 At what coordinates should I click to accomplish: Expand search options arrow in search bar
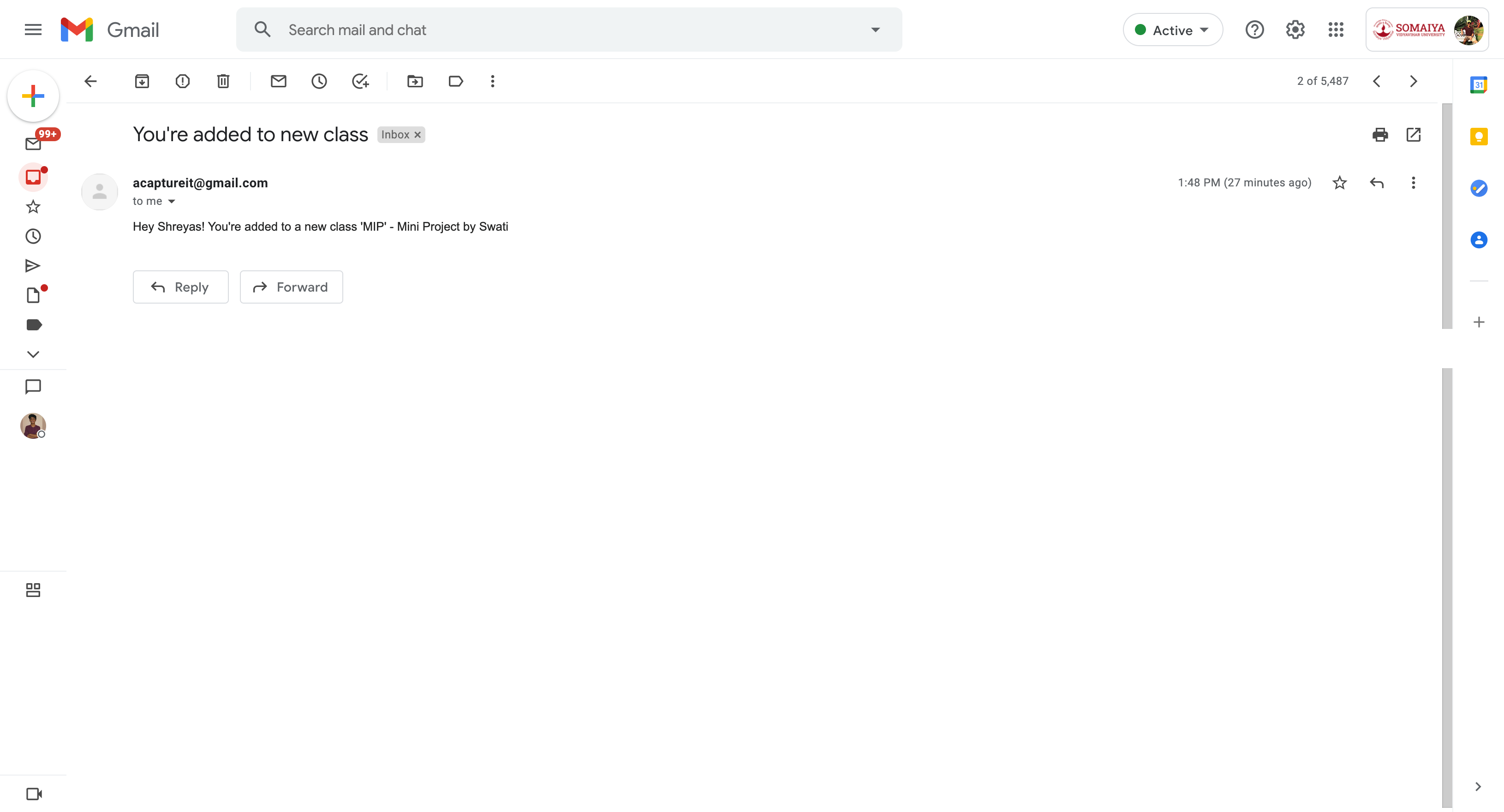(875, 30)
